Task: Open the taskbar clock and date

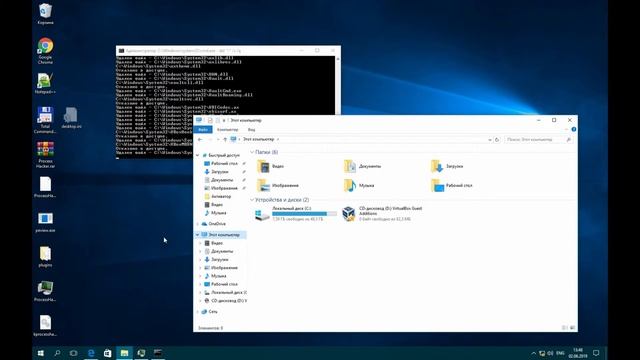Action: click(578, 353)
